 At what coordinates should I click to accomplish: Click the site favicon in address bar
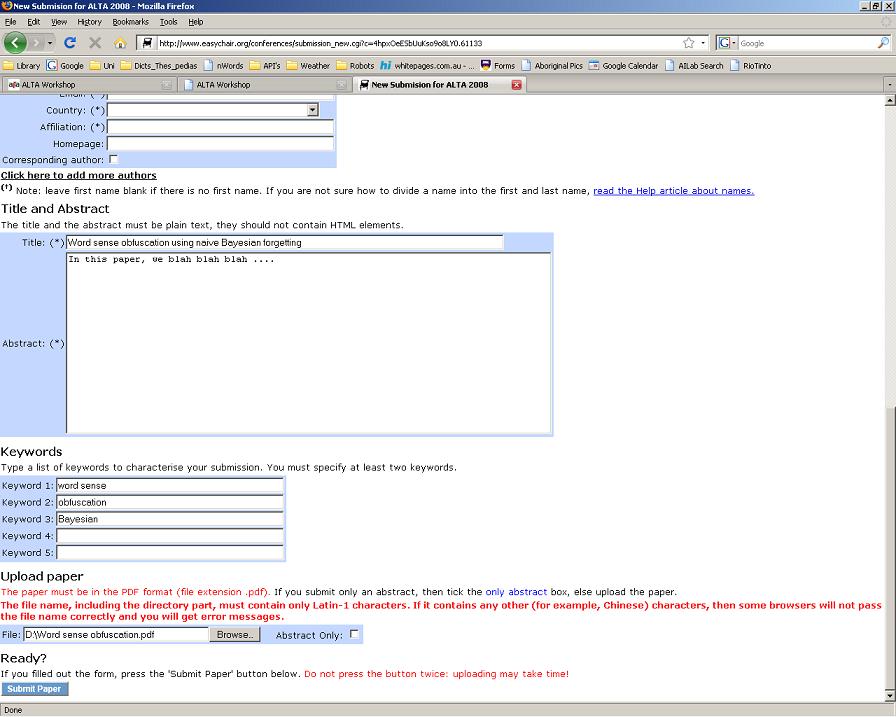tap(147, 43)
